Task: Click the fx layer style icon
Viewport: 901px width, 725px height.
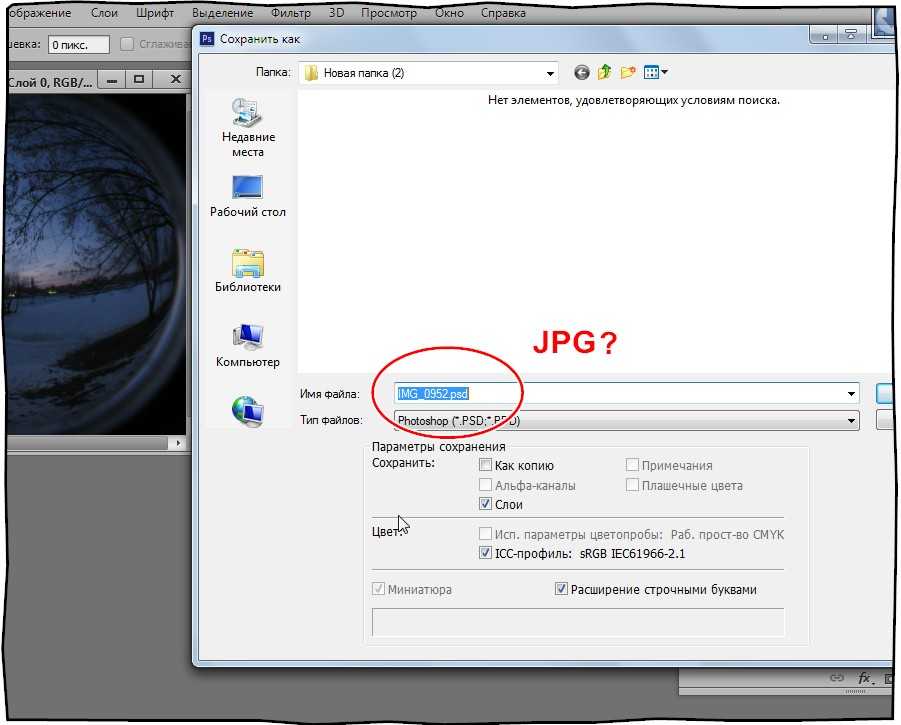Action: click(x=865, y=678)
